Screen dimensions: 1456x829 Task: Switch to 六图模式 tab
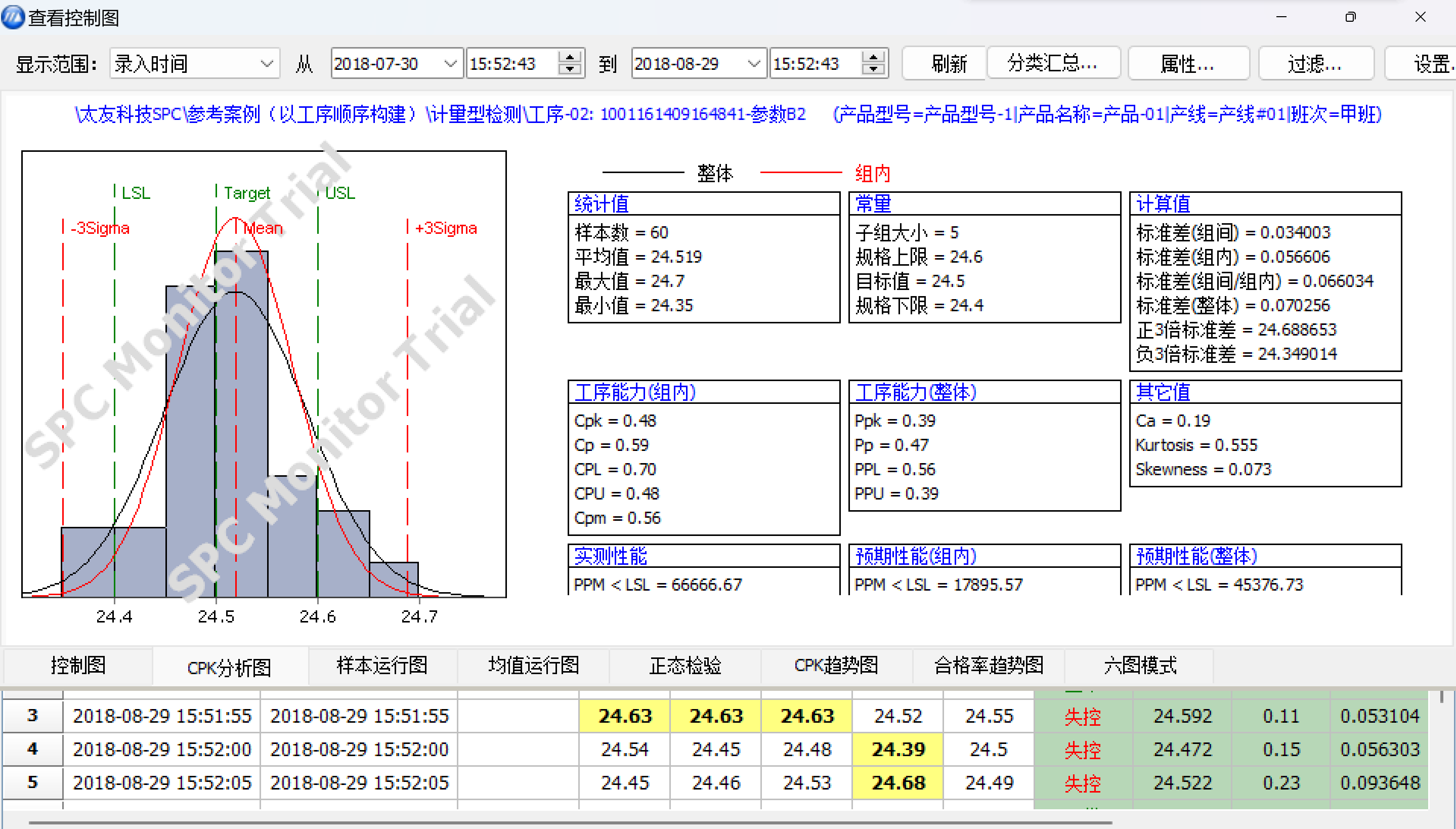tap(1140, 665)
